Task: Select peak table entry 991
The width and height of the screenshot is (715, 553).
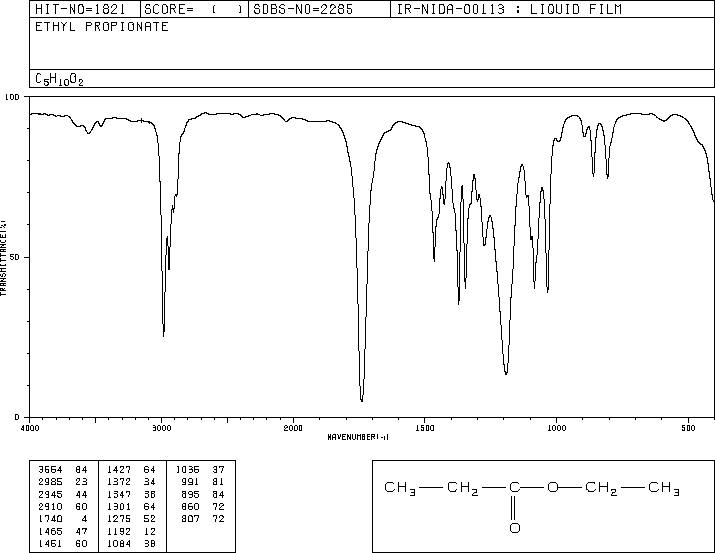Action: 191,482
